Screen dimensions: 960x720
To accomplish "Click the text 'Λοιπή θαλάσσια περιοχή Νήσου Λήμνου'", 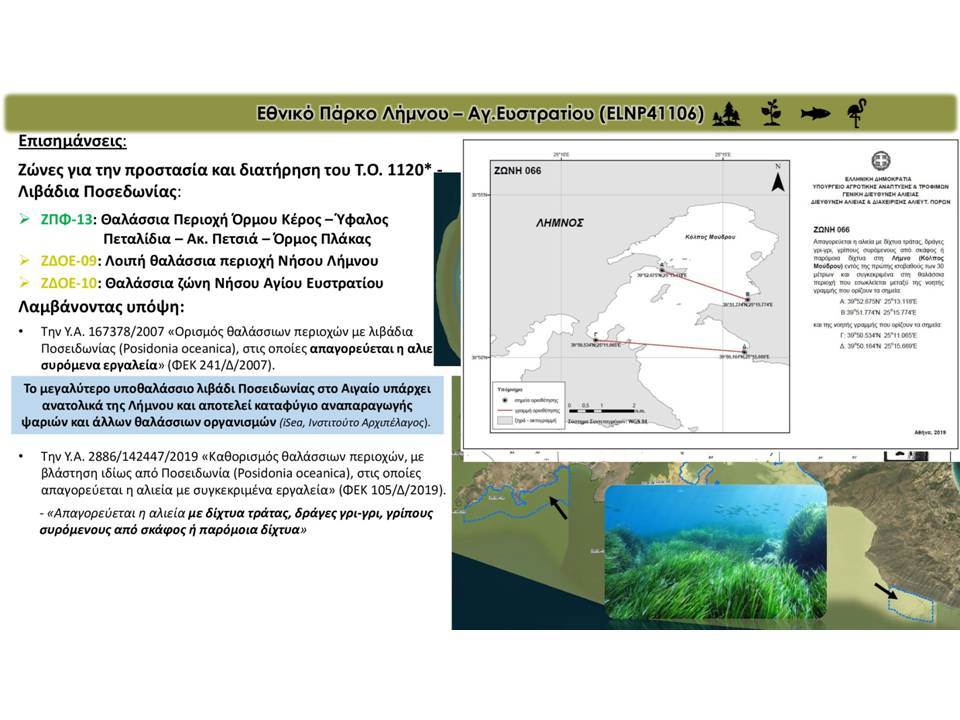I will tap(242, 261).
